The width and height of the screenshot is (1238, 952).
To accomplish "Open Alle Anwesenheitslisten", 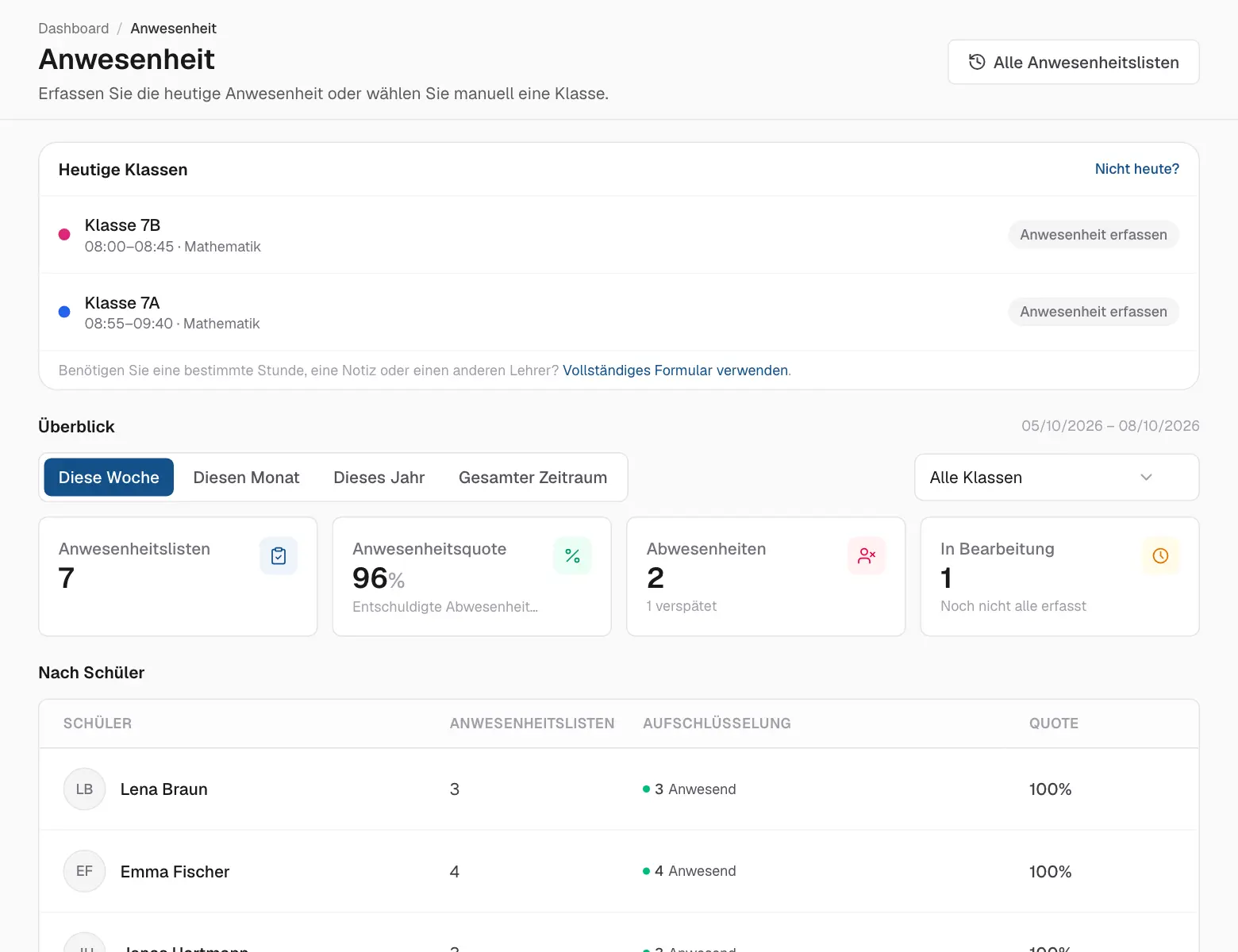I will [1073, 62].
